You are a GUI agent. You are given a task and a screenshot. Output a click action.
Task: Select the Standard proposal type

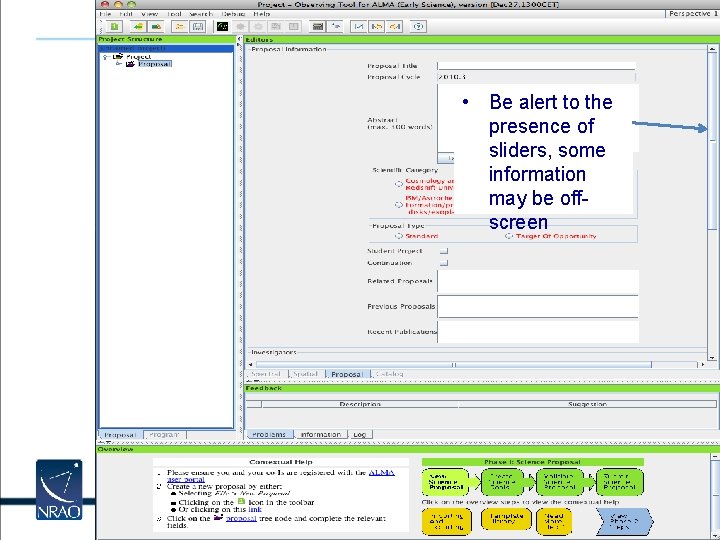[399, 236]
